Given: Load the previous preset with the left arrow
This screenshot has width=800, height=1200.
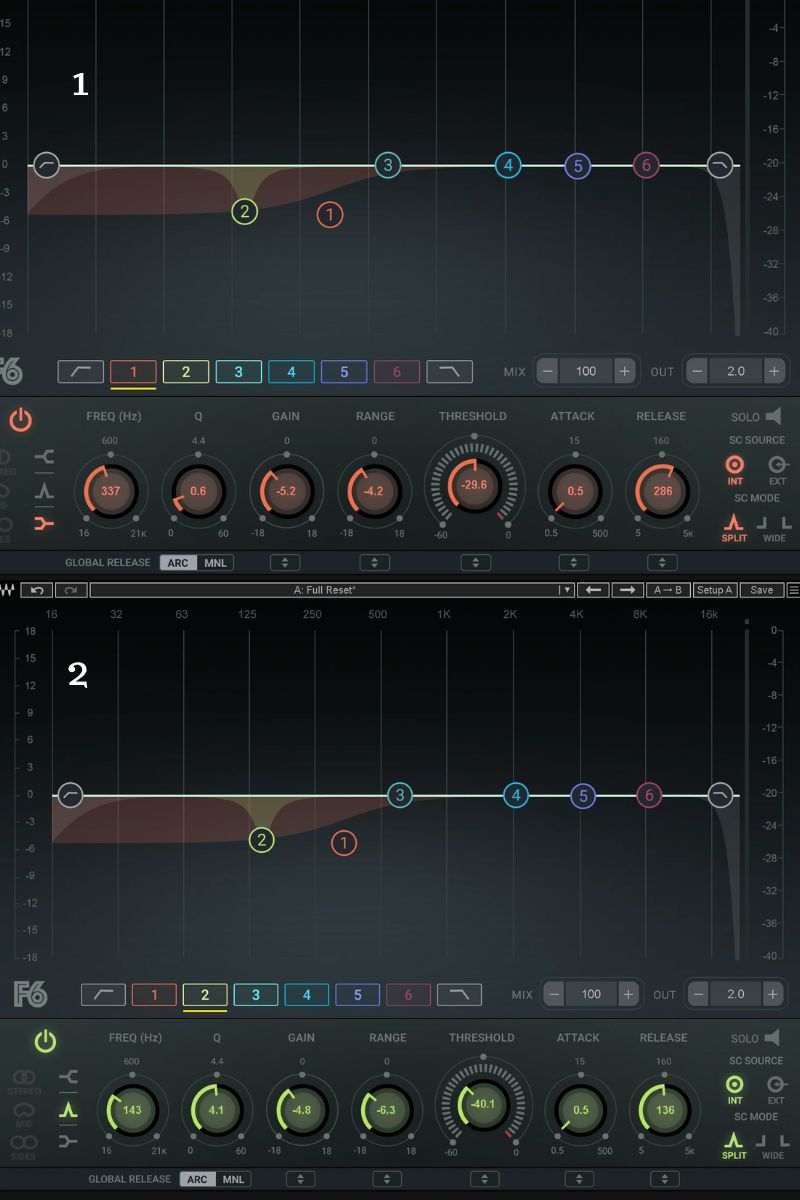Looking at the screenshot, I should (x=594, y=590).
